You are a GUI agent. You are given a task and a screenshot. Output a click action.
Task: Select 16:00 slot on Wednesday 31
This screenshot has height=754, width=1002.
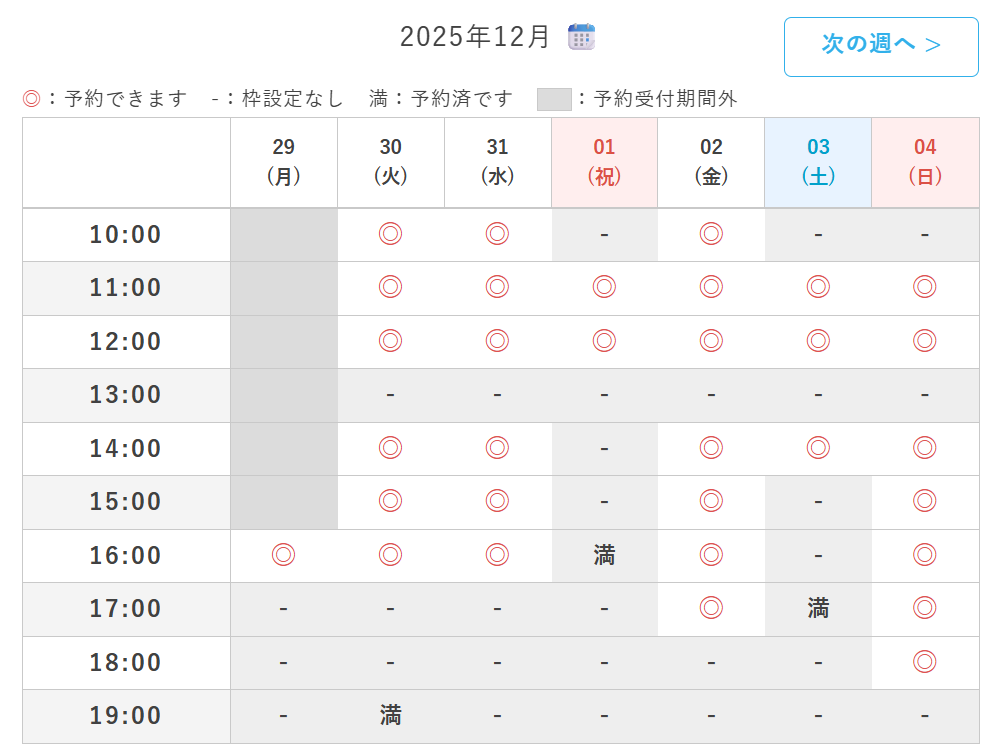497,555
